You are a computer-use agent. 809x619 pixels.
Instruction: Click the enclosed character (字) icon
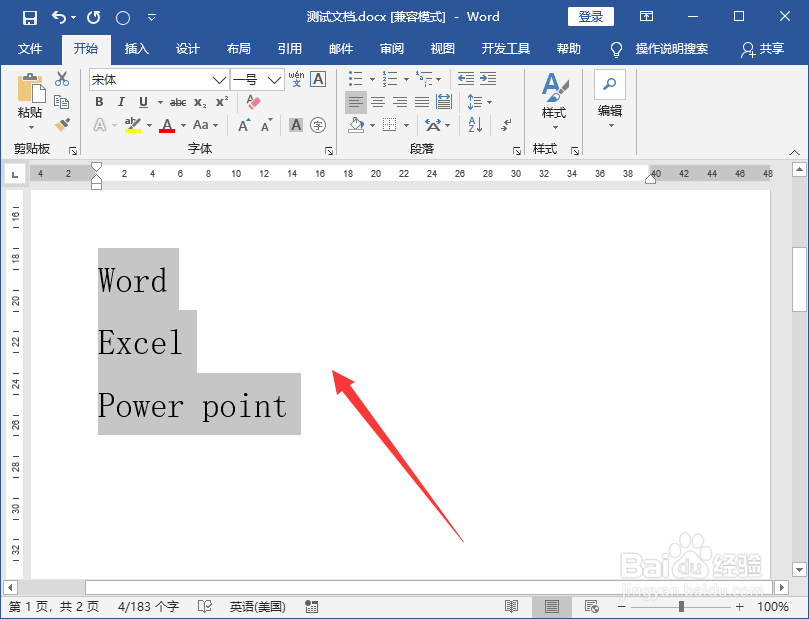tap(318, 125)
